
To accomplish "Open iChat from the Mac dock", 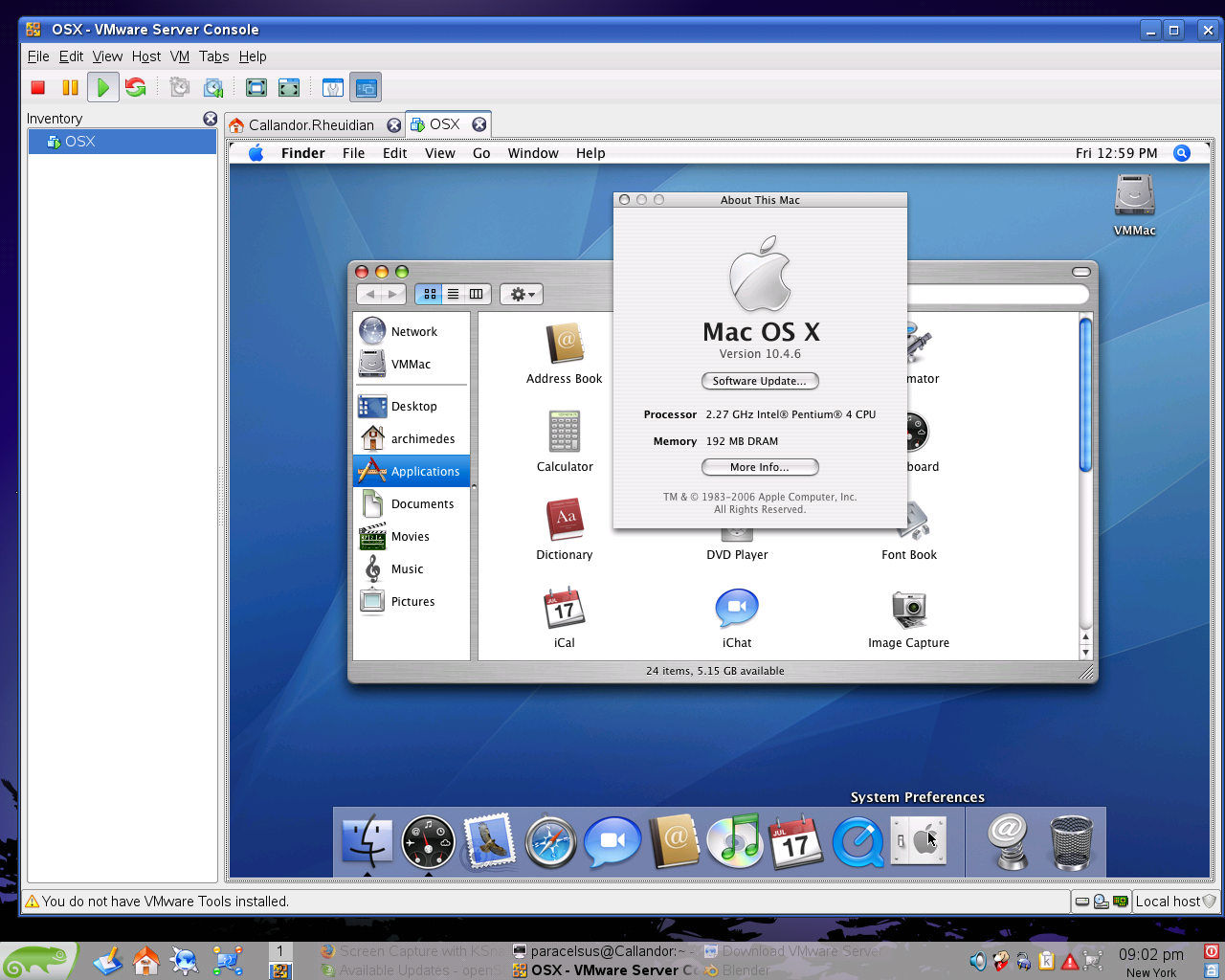I will [x=612, y=843].
